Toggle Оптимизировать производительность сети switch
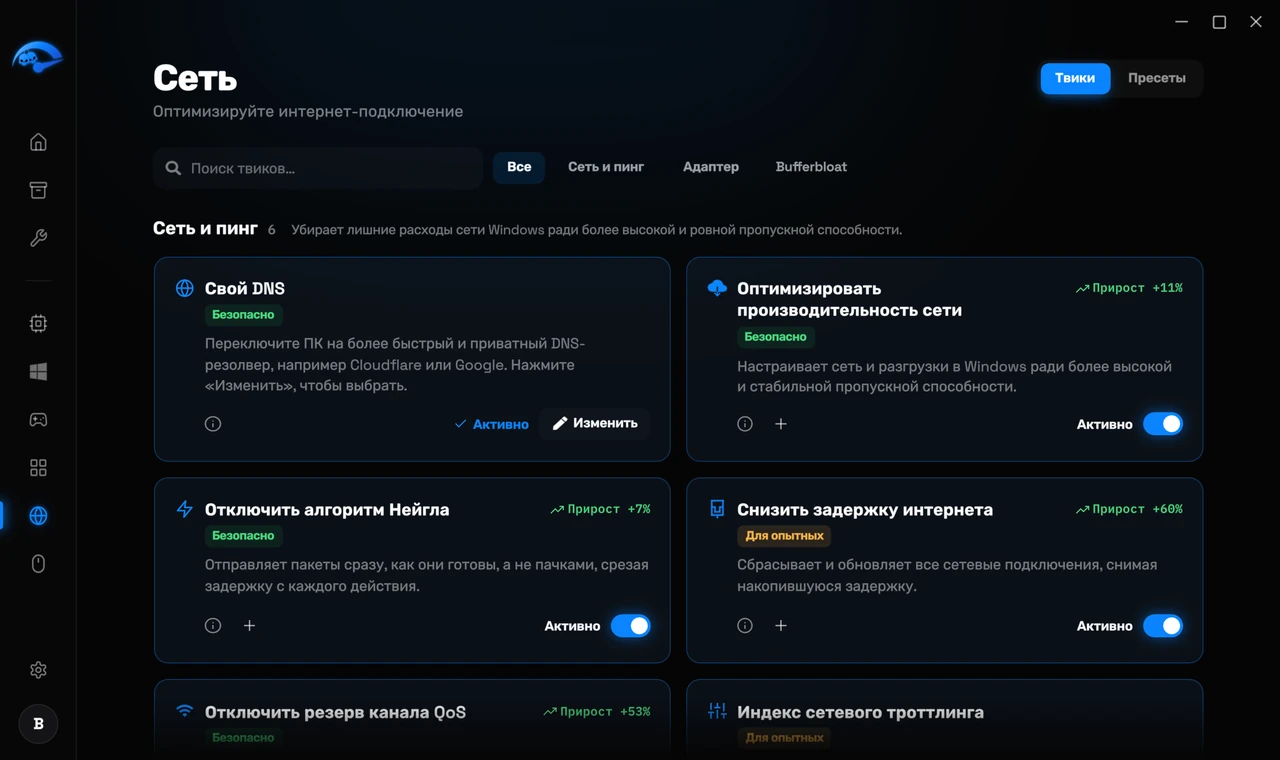This screenshot has height=760, width=1280. click(1163, 424)
